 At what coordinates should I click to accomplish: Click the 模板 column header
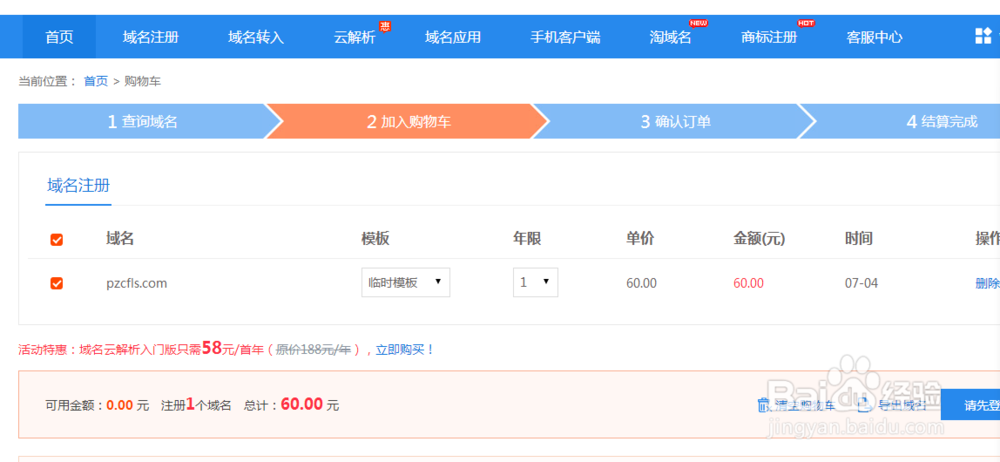tap(375, 239)
